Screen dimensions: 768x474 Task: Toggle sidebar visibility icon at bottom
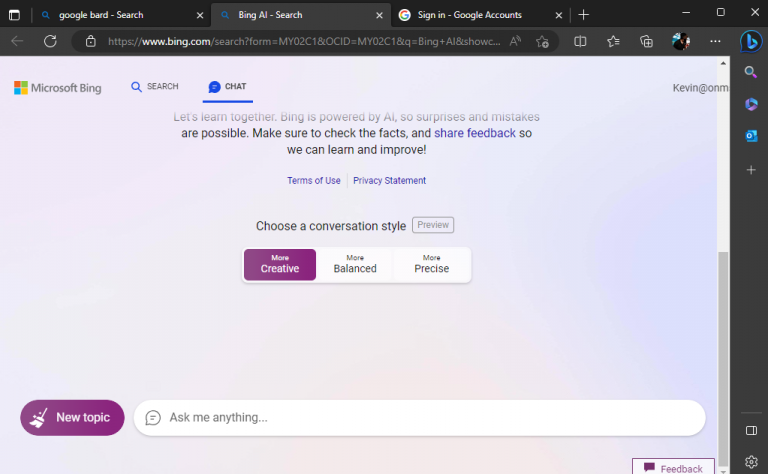pyautogui.click(x=751, y=430)
